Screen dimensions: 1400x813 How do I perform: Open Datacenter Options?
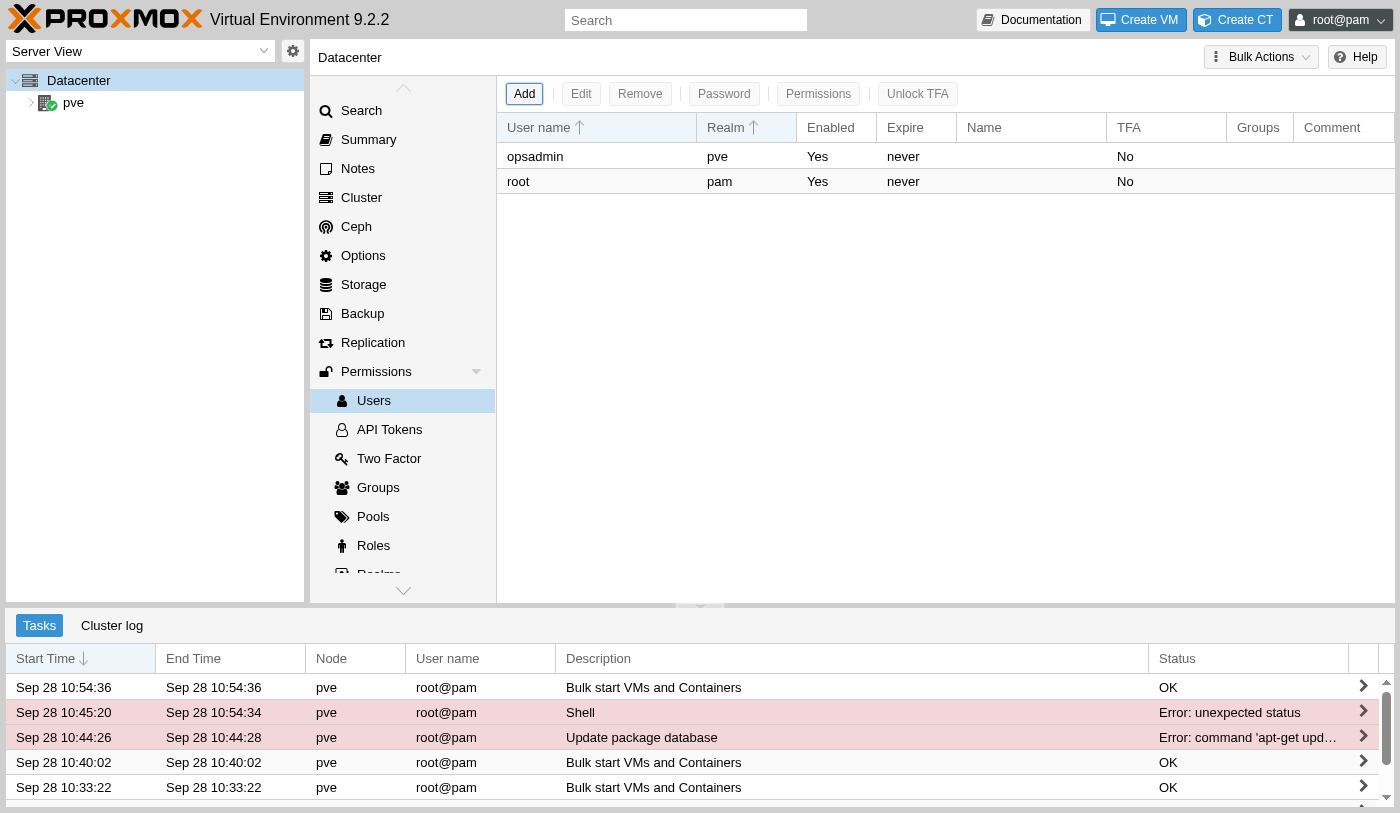tap(402, 256)
